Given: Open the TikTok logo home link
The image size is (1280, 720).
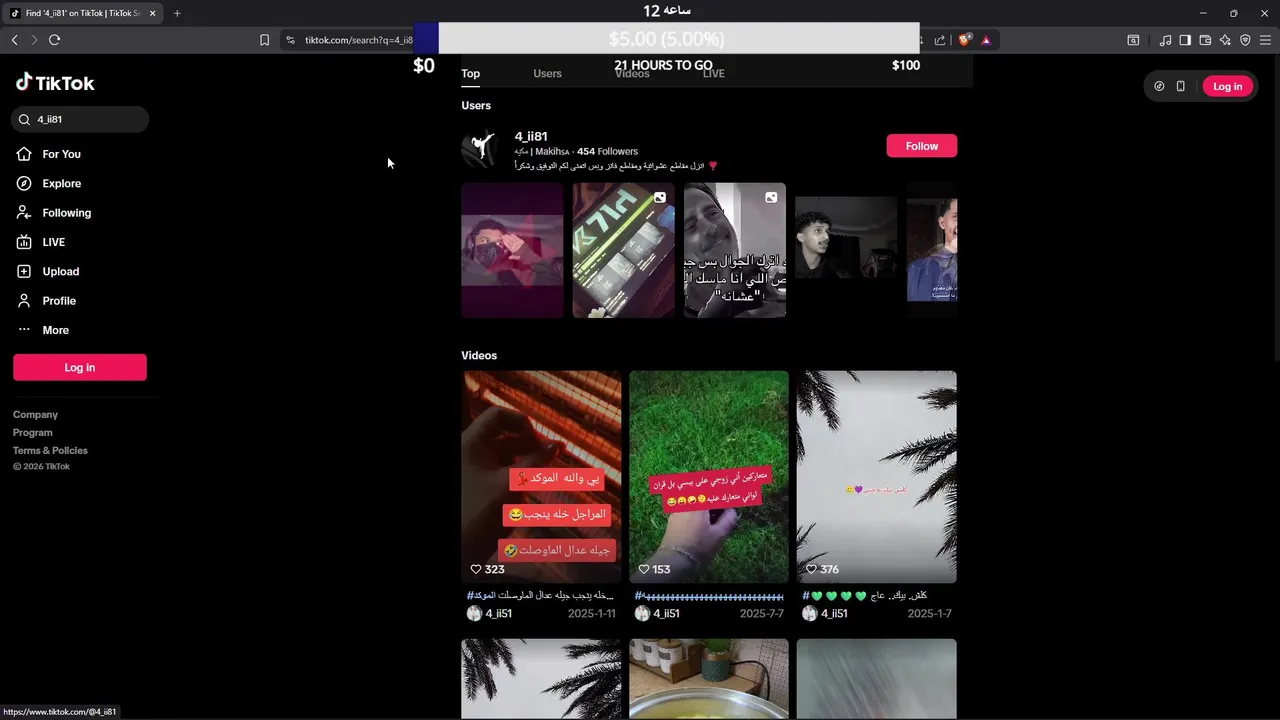Looking at the screenshot, I should point(55,83).
